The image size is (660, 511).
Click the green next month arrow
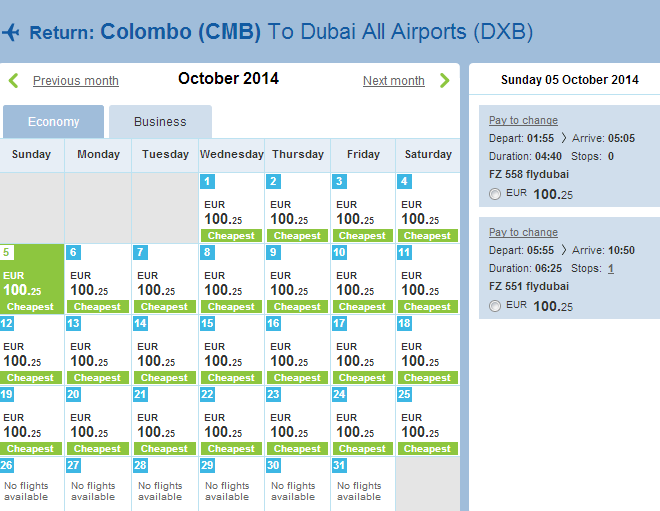pyautogui.click(x=444, y=80)
